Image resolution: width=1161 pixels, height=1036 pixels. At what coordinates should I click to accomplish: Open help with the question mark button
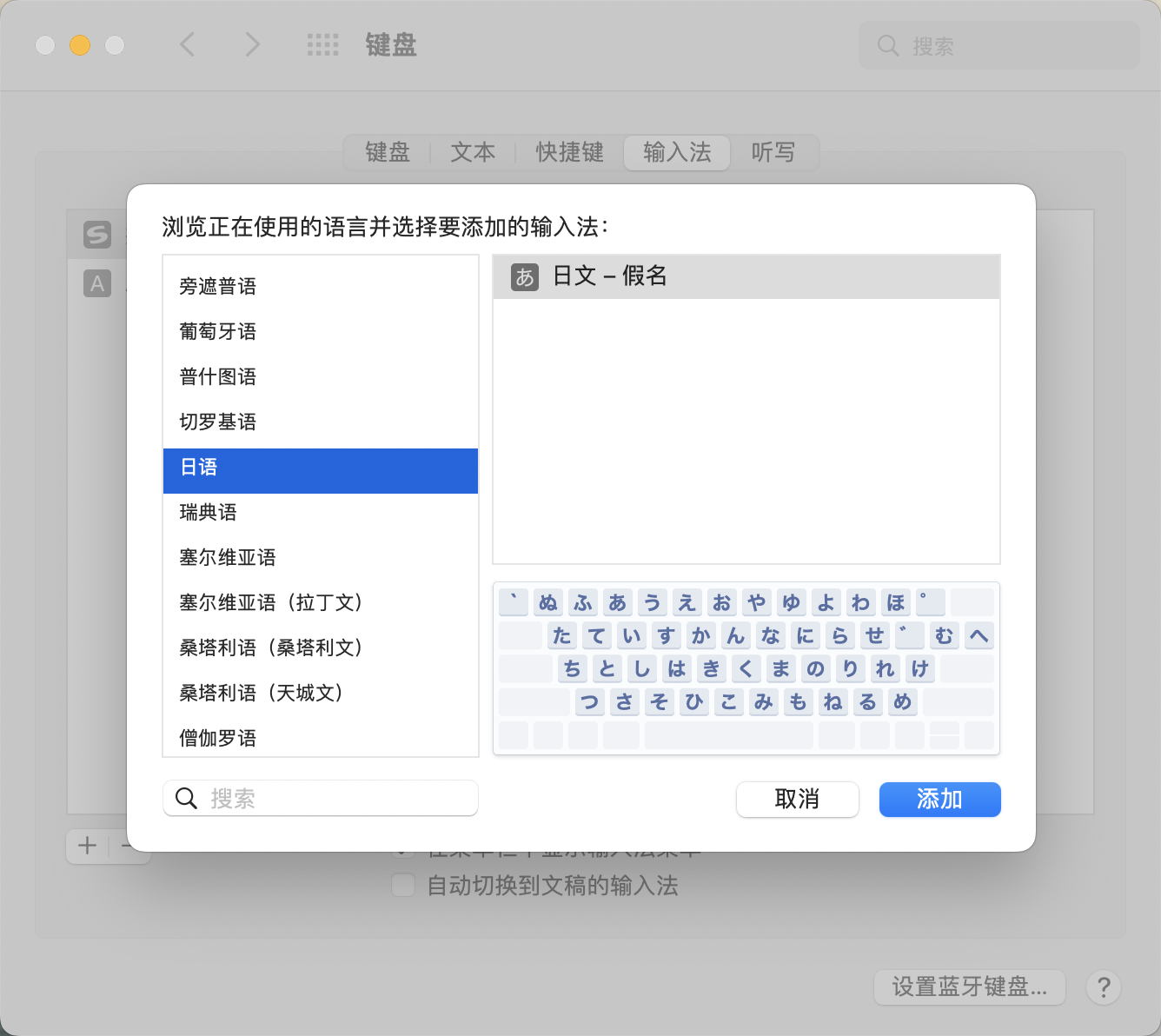pos(1103,987)
